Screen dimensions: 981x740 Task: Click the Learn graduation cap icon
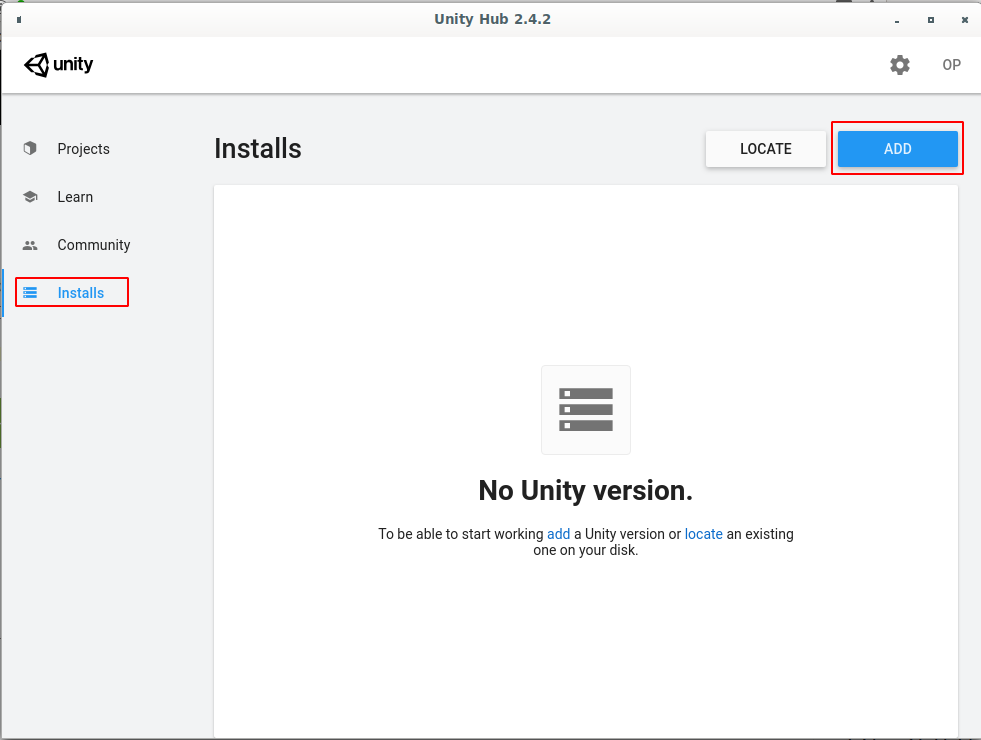coord(30,197)
